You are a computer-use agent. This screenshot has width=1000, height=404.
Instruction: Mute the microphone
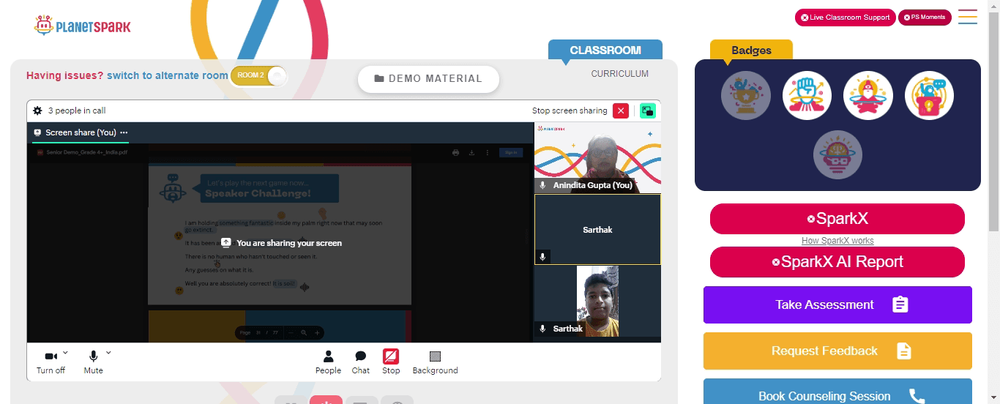click(93, 362)
